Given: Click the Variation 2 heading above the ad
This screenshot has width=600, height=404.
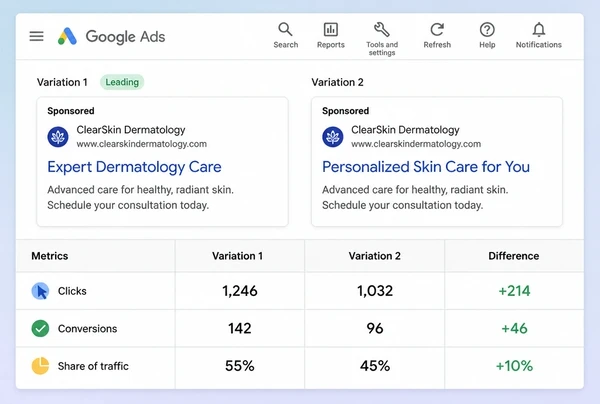Looking at the screenshot, I should [337, 82].
